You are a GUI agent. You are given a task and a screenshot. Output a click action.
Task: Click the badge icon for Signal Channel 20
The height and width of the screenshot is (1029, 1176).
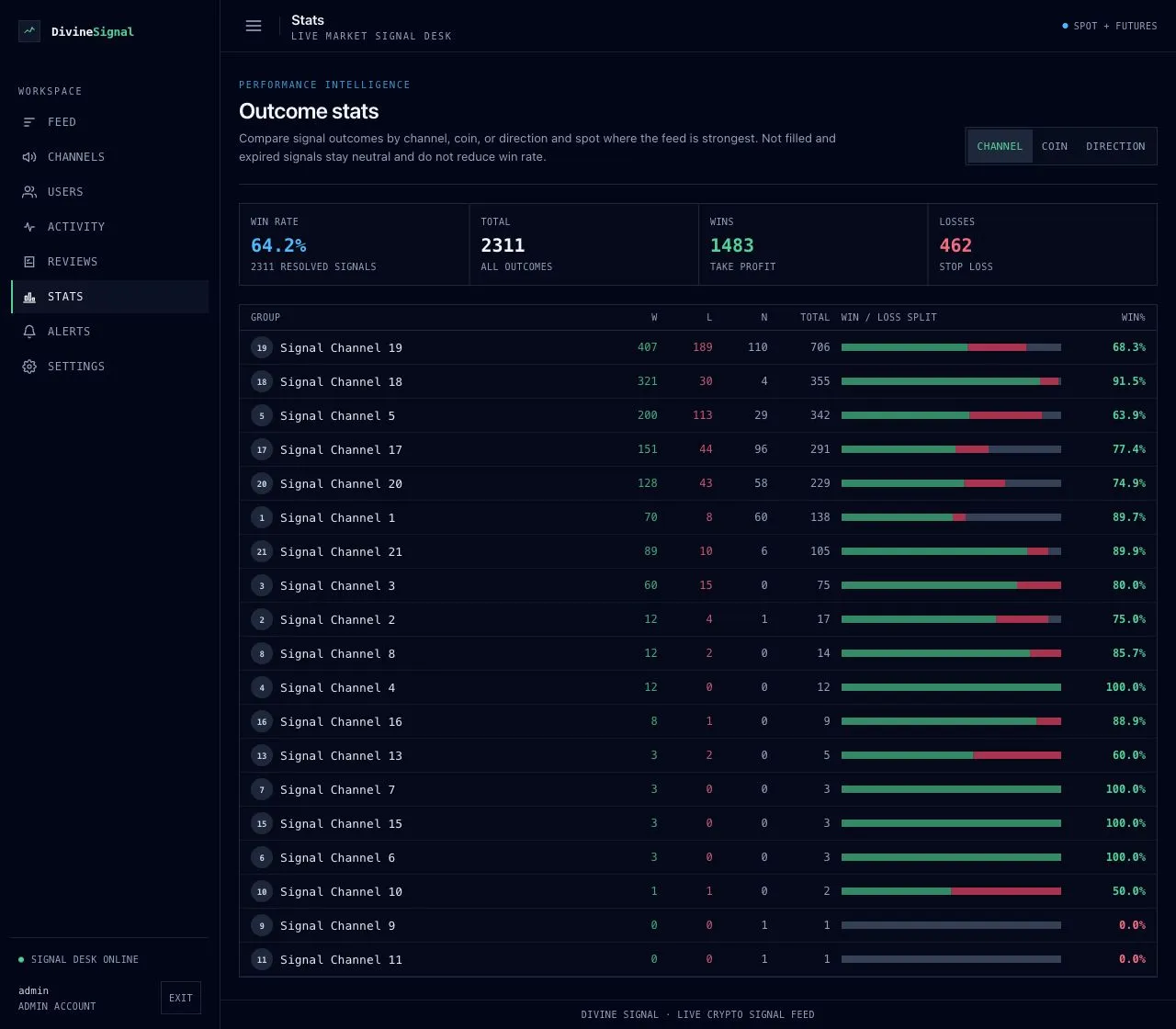coord(262,483)
